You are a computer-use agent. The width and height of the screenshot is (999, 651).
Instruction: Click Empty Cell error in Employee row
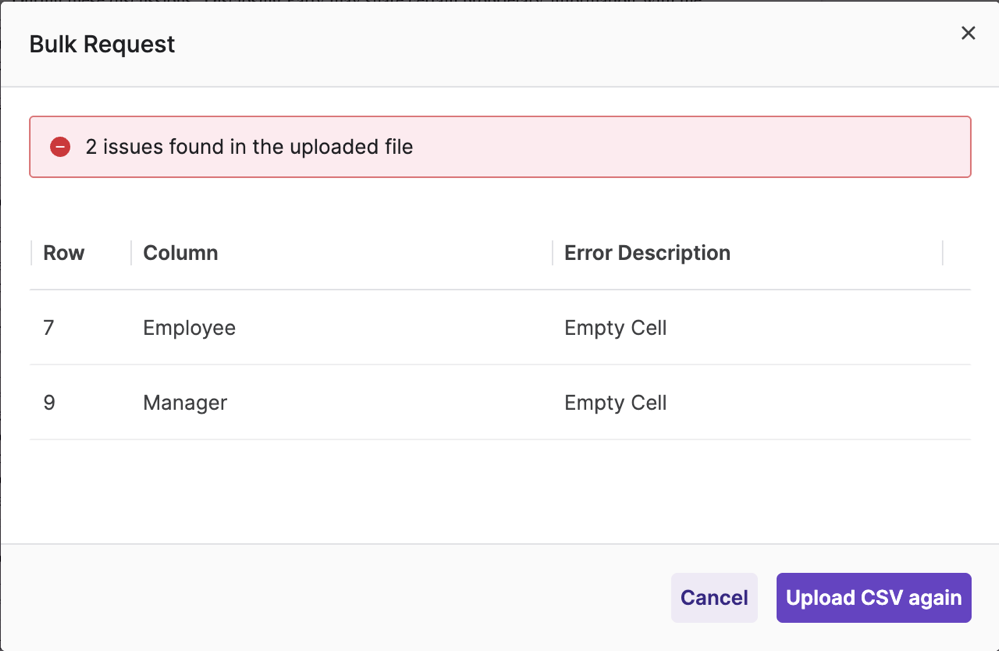click(615, 328)
